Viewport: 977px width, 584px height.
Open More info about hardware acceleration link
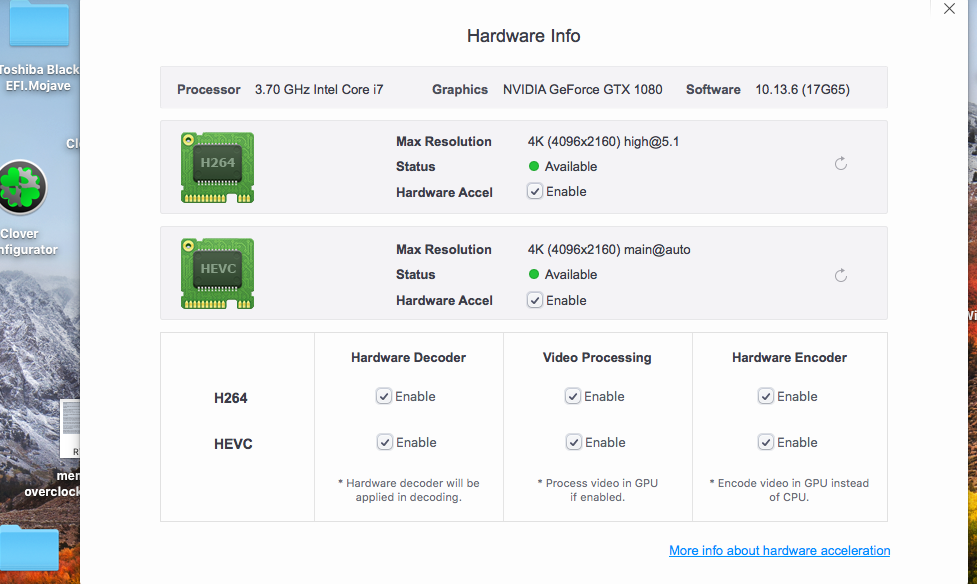coord(779,550)
